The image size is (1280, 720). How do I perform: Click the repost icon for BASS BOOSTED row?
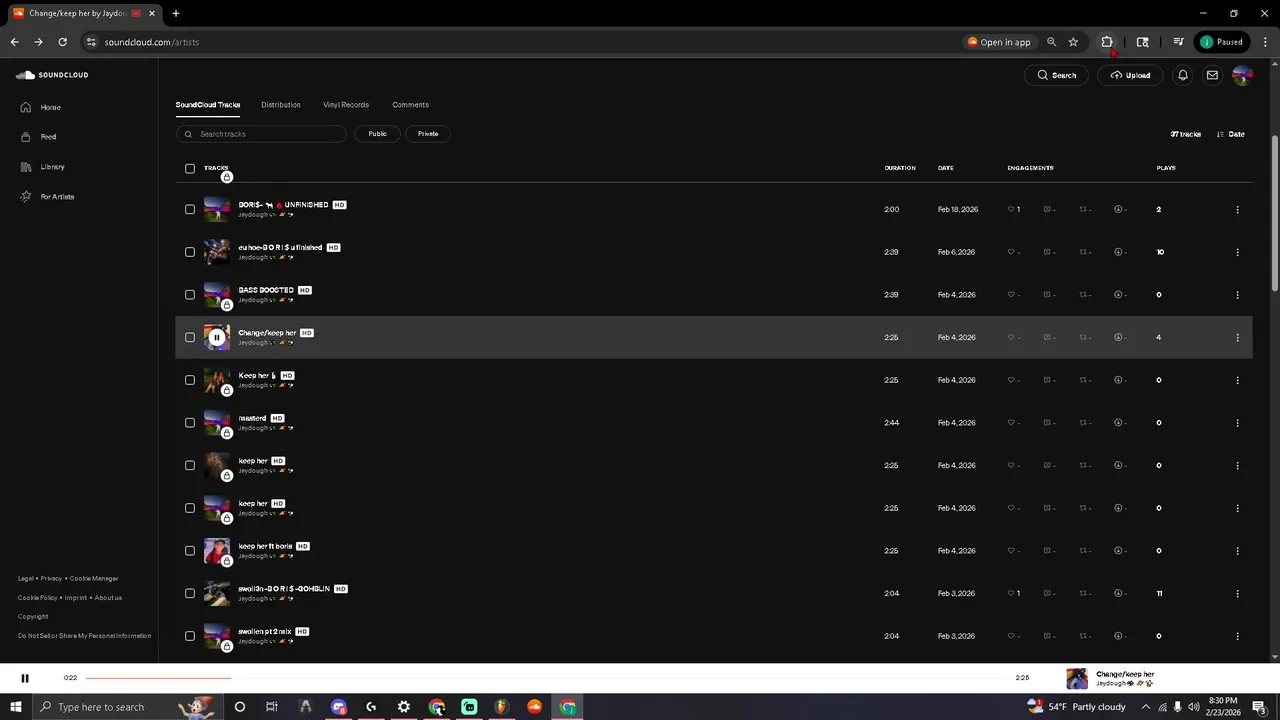[1083, 295]
